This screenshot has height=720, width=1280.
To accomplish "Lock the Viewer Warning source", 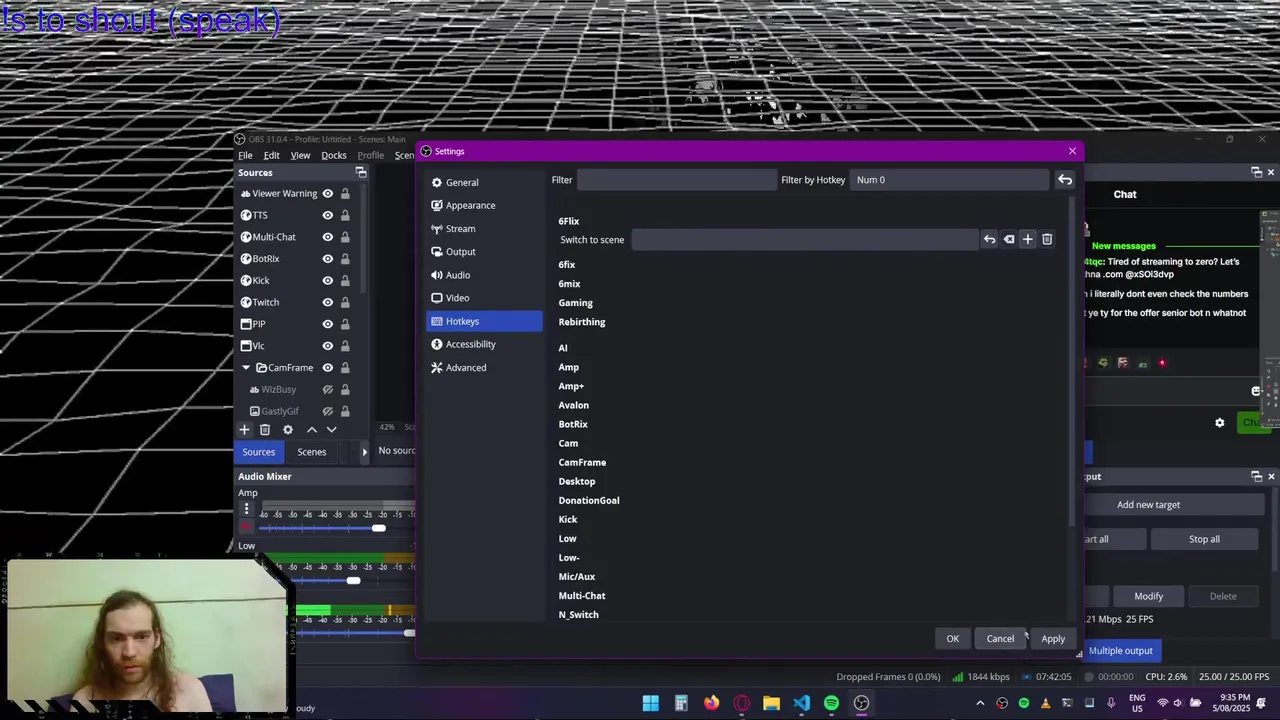I will [x=345, y=194].
